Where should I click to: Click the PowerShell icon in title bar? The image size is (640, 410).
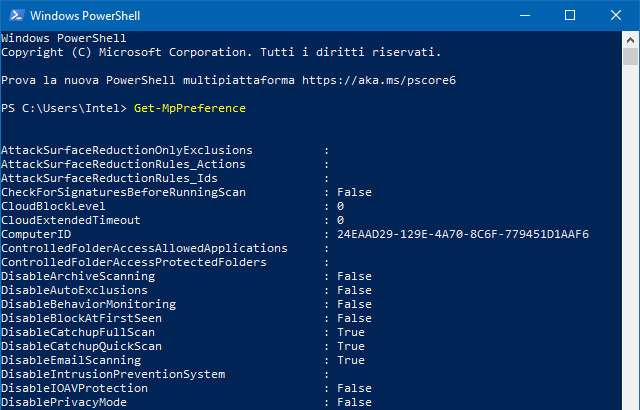[14, 15]
